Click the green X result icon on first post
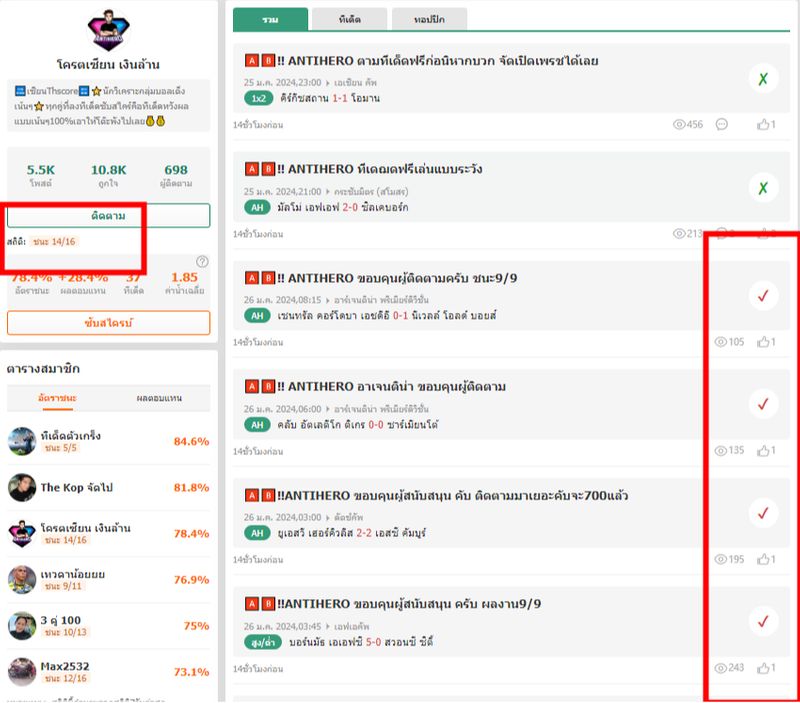Image resolution: width=800 pixels, height=703 pixels. click(763, 78)
